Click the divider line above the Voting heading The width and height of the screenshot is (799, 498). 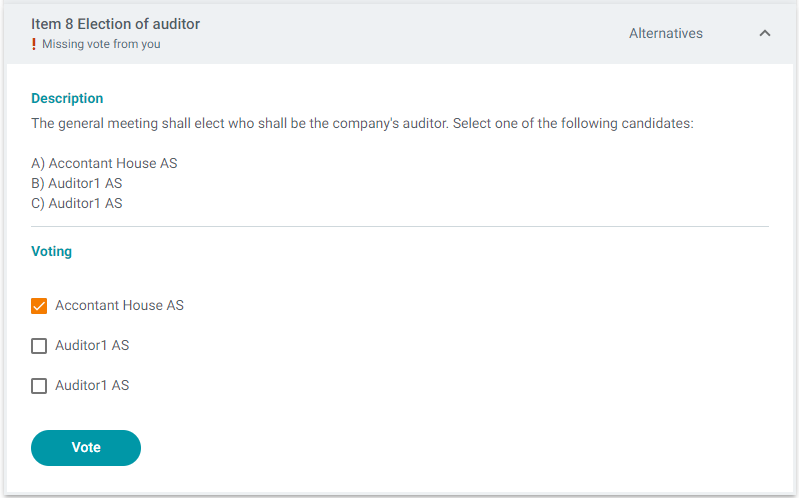[x=400, y=226]
